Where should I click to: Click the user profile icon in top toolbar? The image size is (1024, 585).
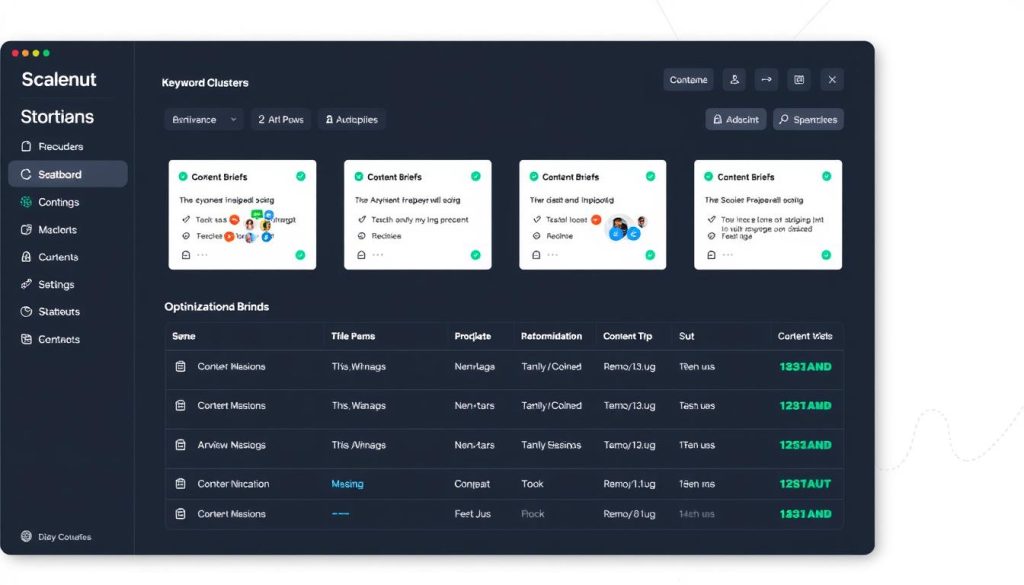(735, 80)
